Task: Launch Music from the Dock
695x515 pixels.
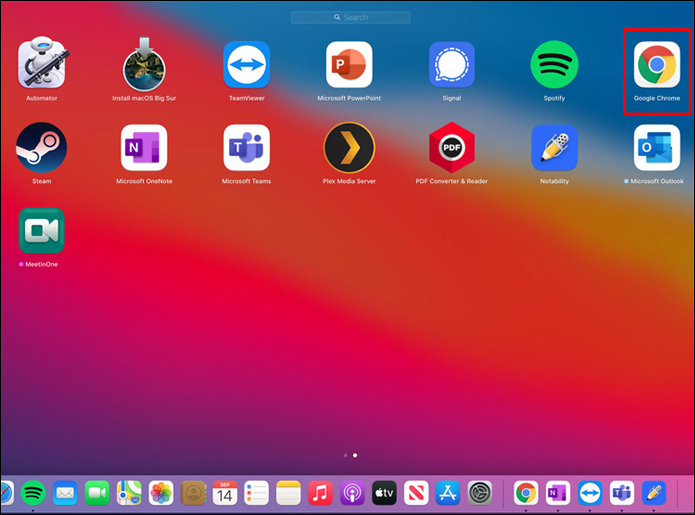Action: [x=320, y=492]
